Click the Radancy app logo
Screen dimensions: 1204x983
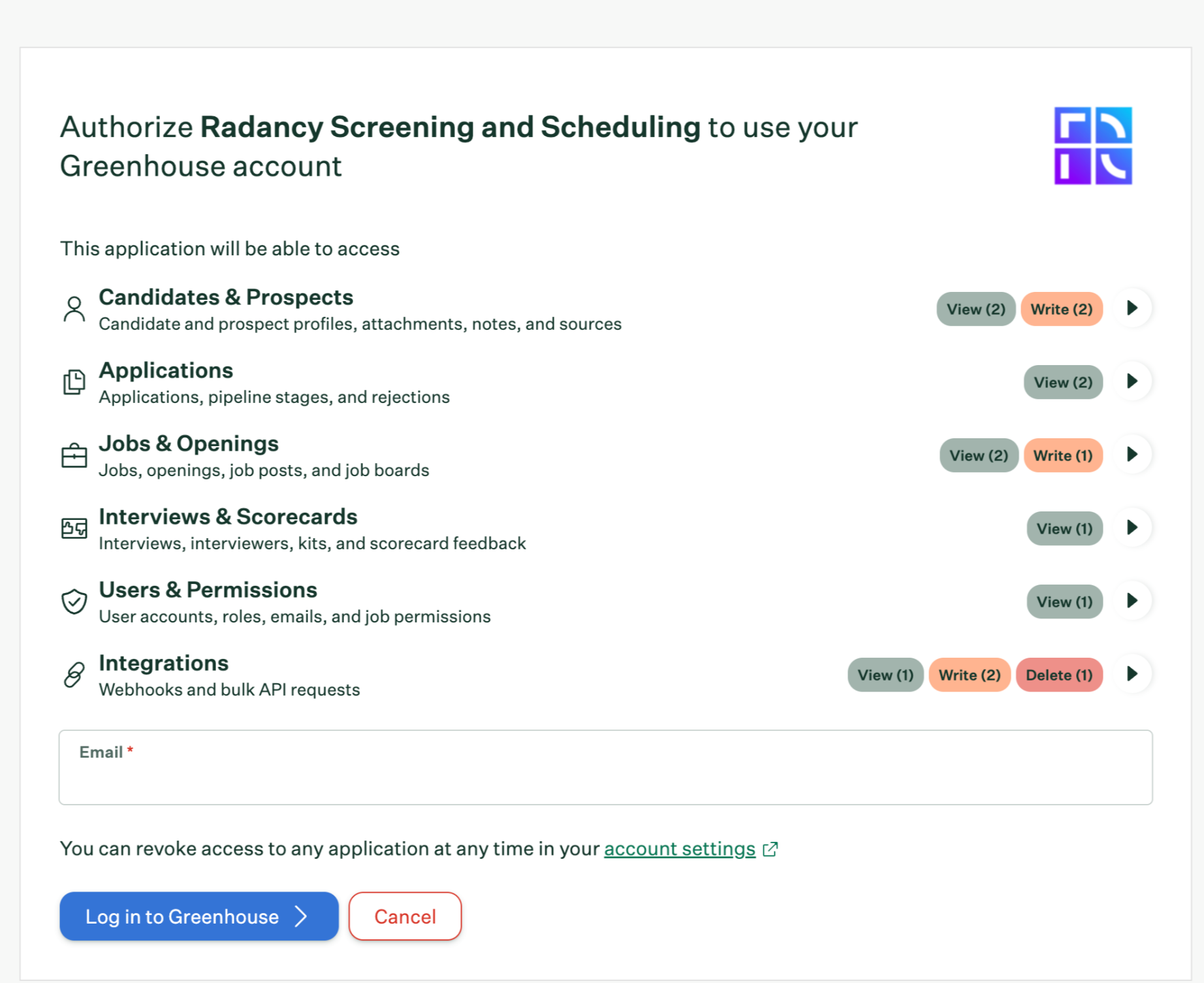[x=1093, y=146]
